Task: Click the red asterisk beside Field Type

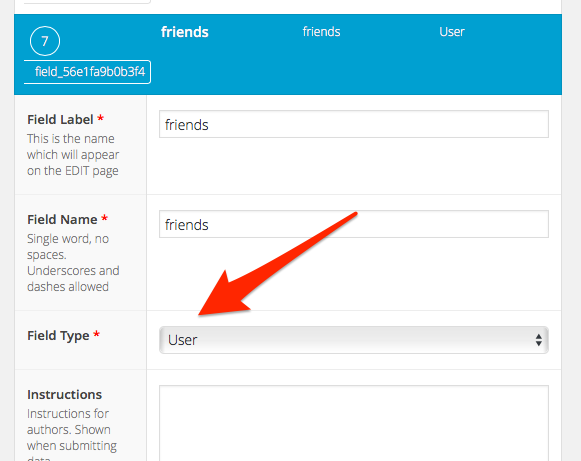Action: click(x=97, y=335)
